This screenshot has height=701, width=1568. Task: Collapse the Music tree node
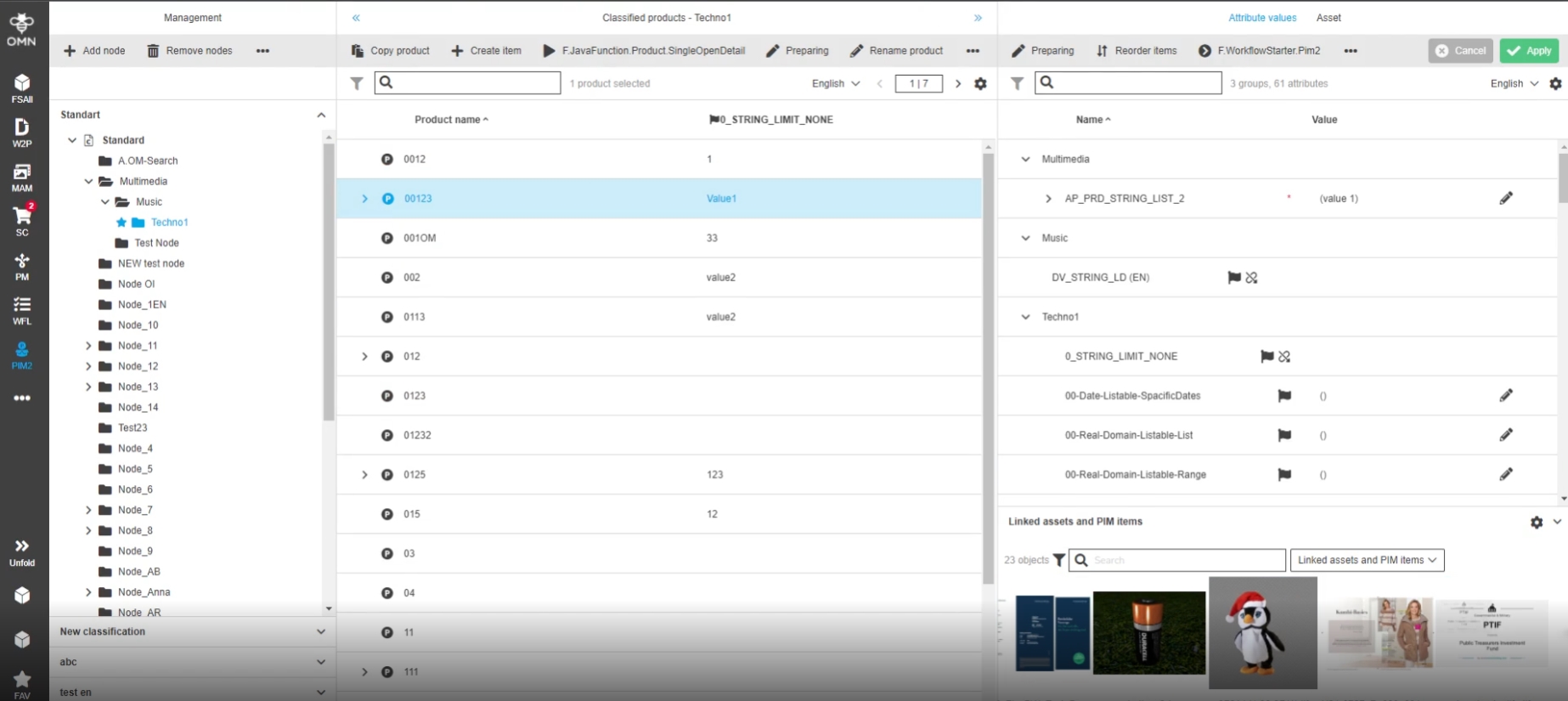pos(105,201)
